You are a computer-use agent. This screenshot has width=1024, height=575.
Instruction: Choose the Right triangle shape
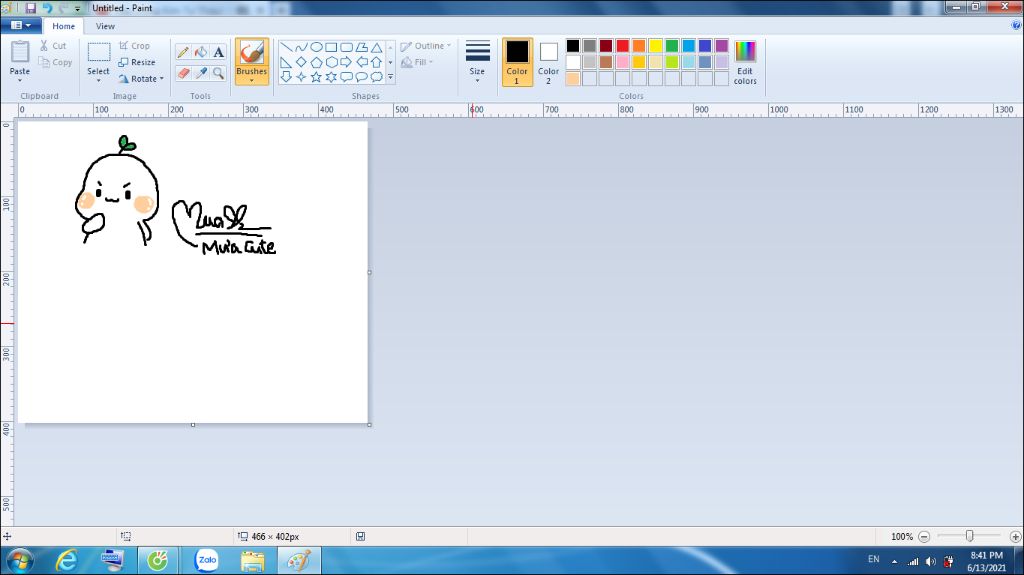[x=286, y=62]
